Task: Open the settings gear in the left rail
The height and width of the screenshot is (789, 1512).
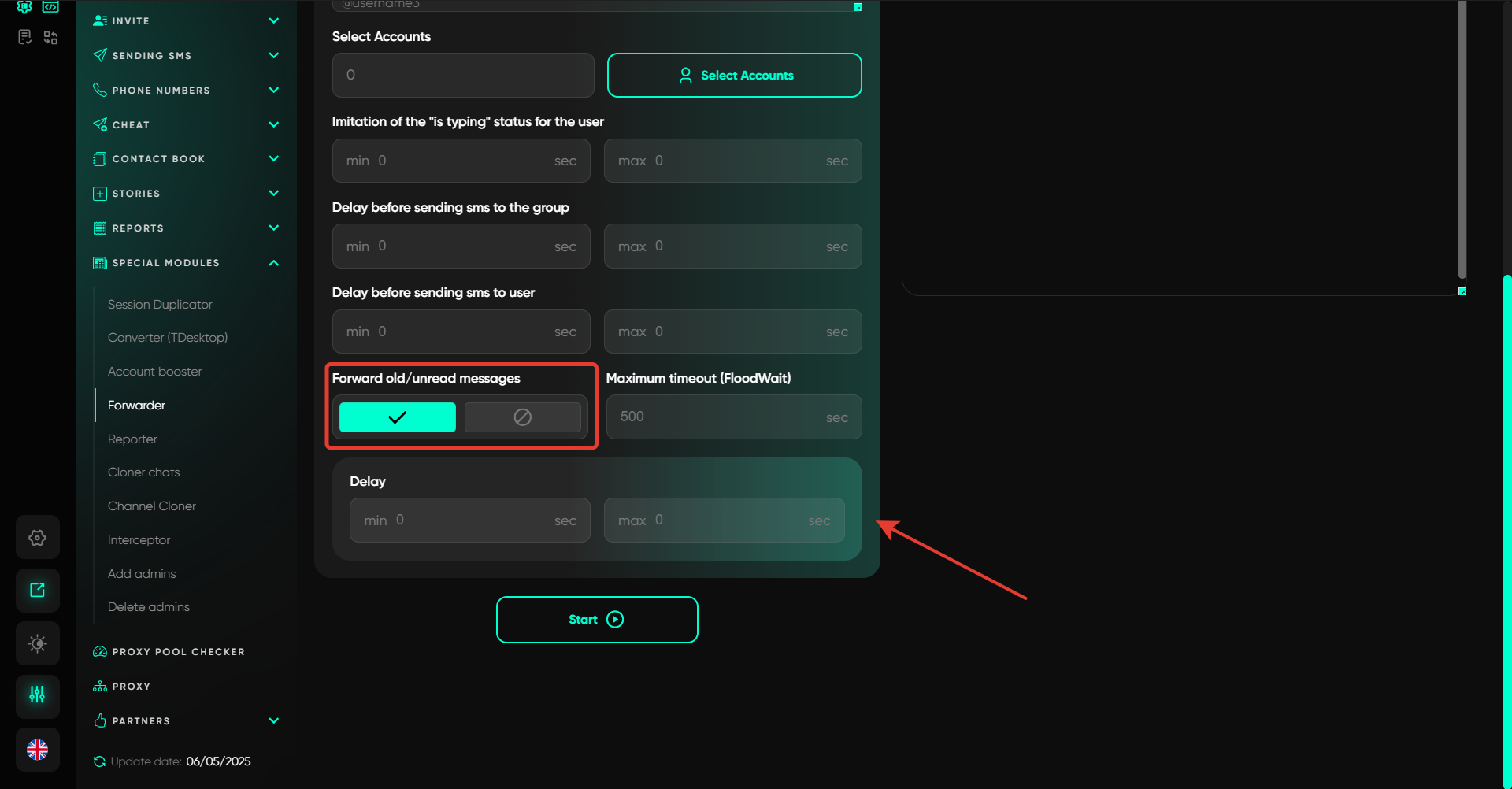Action: 37,538
